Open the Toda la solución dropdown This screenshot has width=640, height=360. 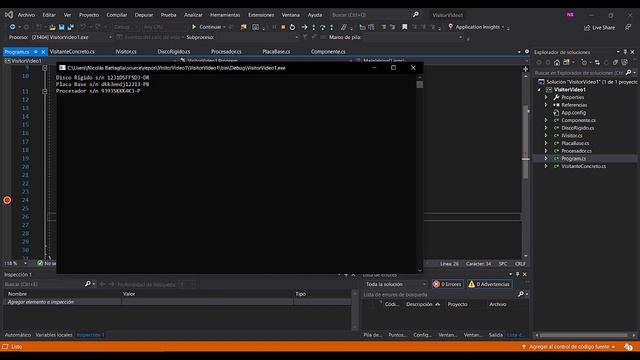coord(395,284)
